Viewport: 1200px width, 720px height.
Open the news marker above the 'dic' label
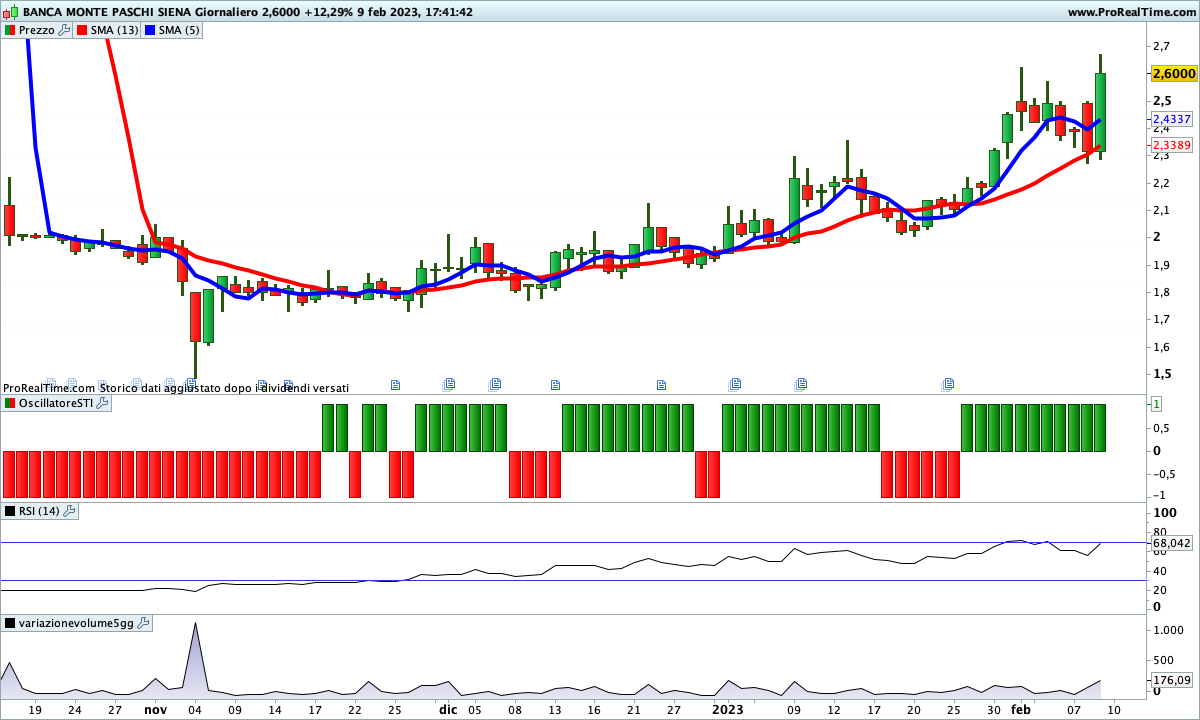tap(449, 383)
